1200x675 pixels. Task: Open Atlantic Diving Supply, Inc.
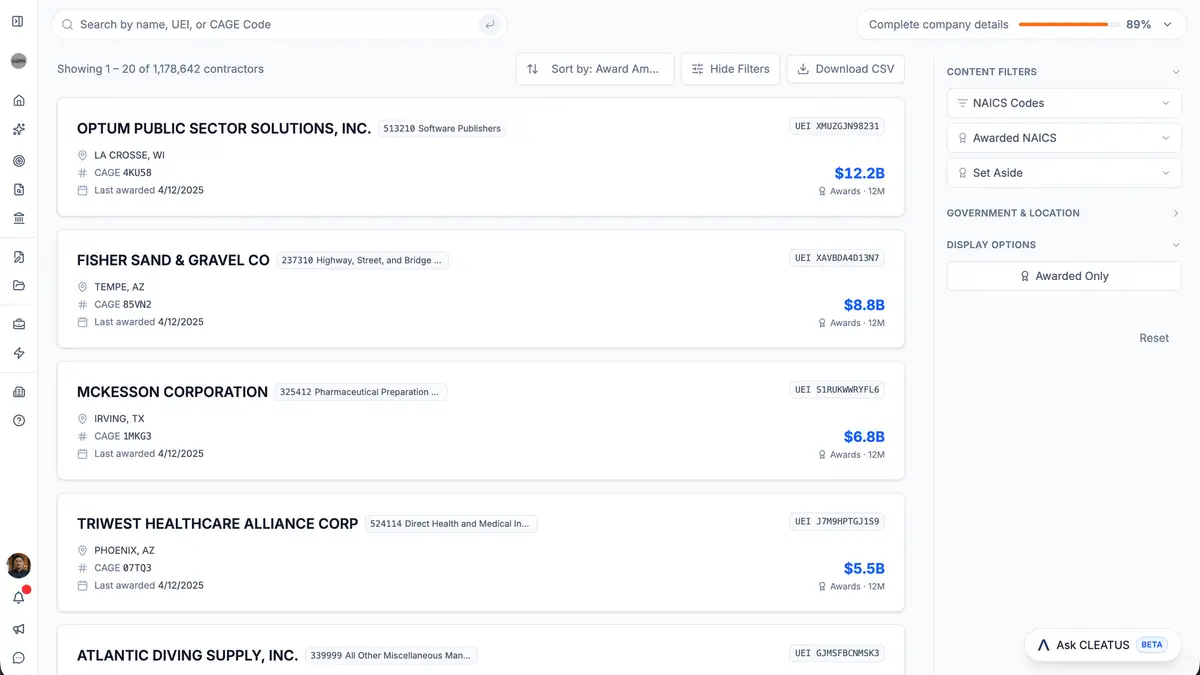tap(187, 655)
